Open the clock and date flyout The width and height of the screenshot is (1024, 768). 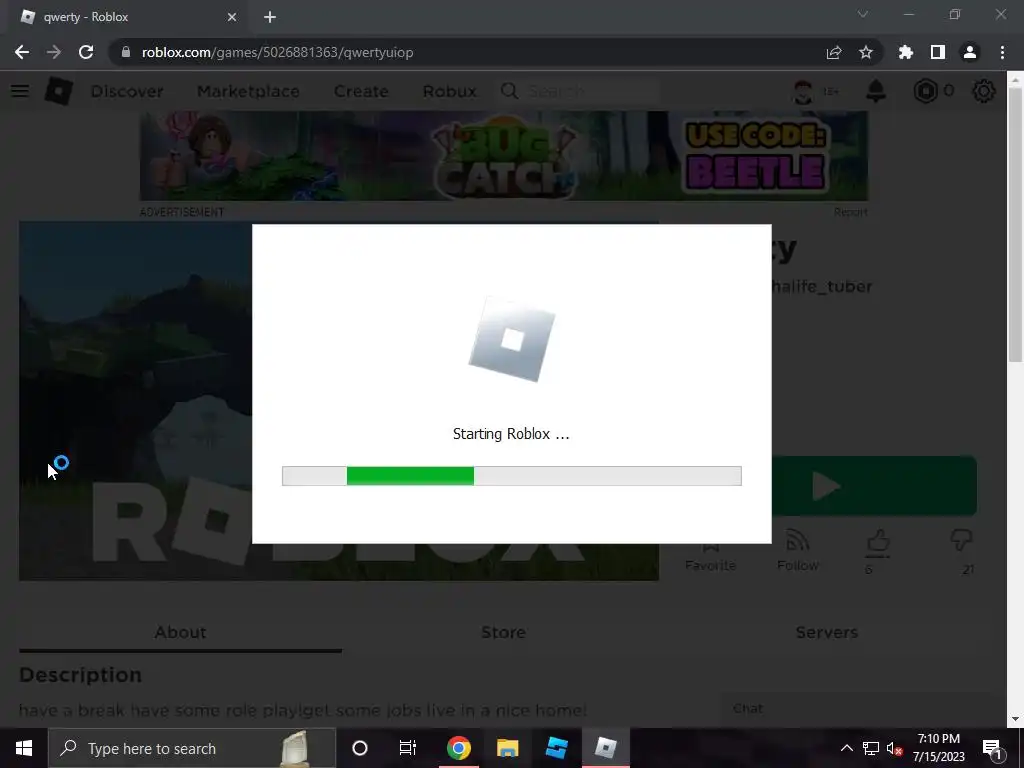[938, 748]
